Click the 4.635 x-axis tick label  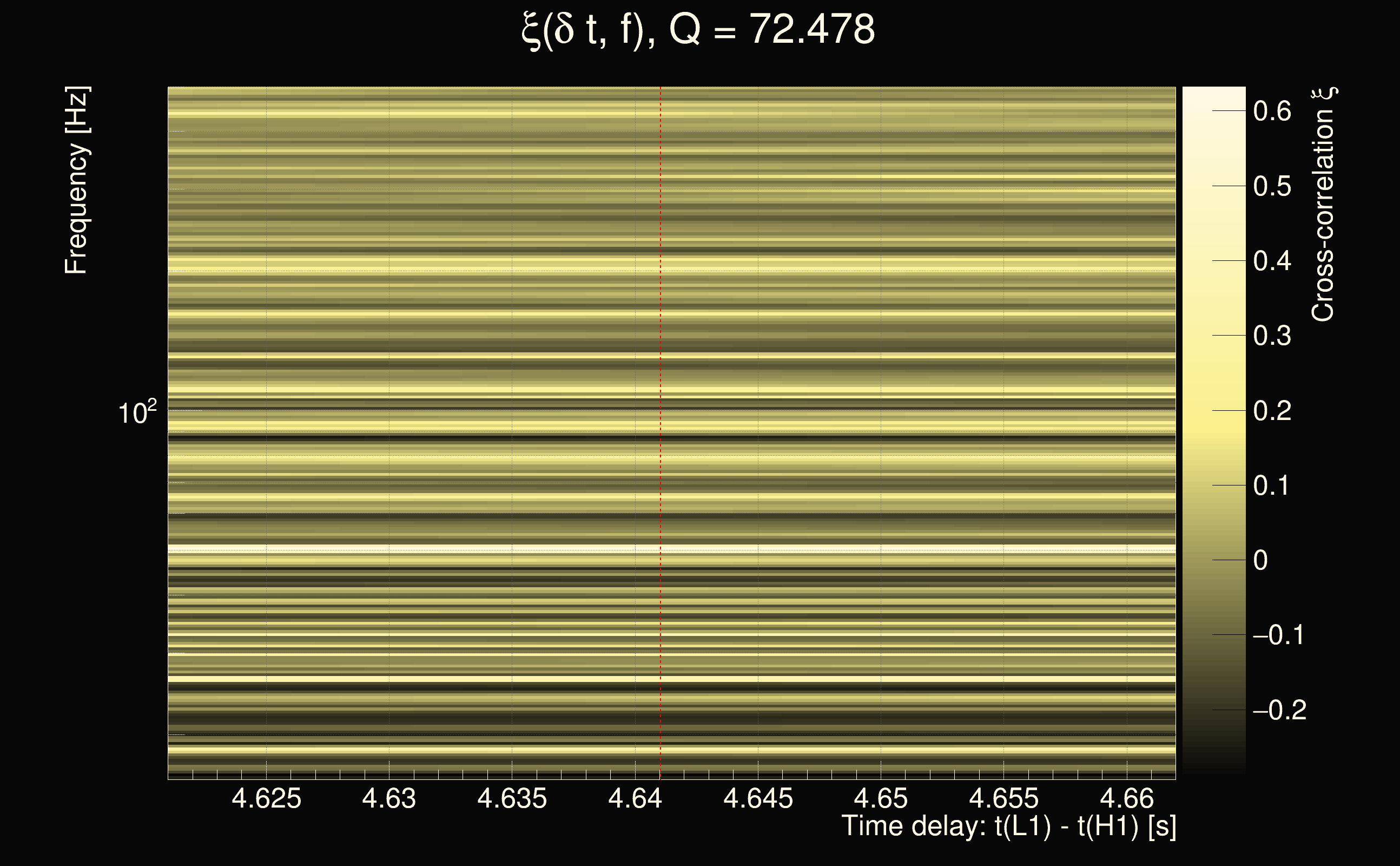(512, 798)
